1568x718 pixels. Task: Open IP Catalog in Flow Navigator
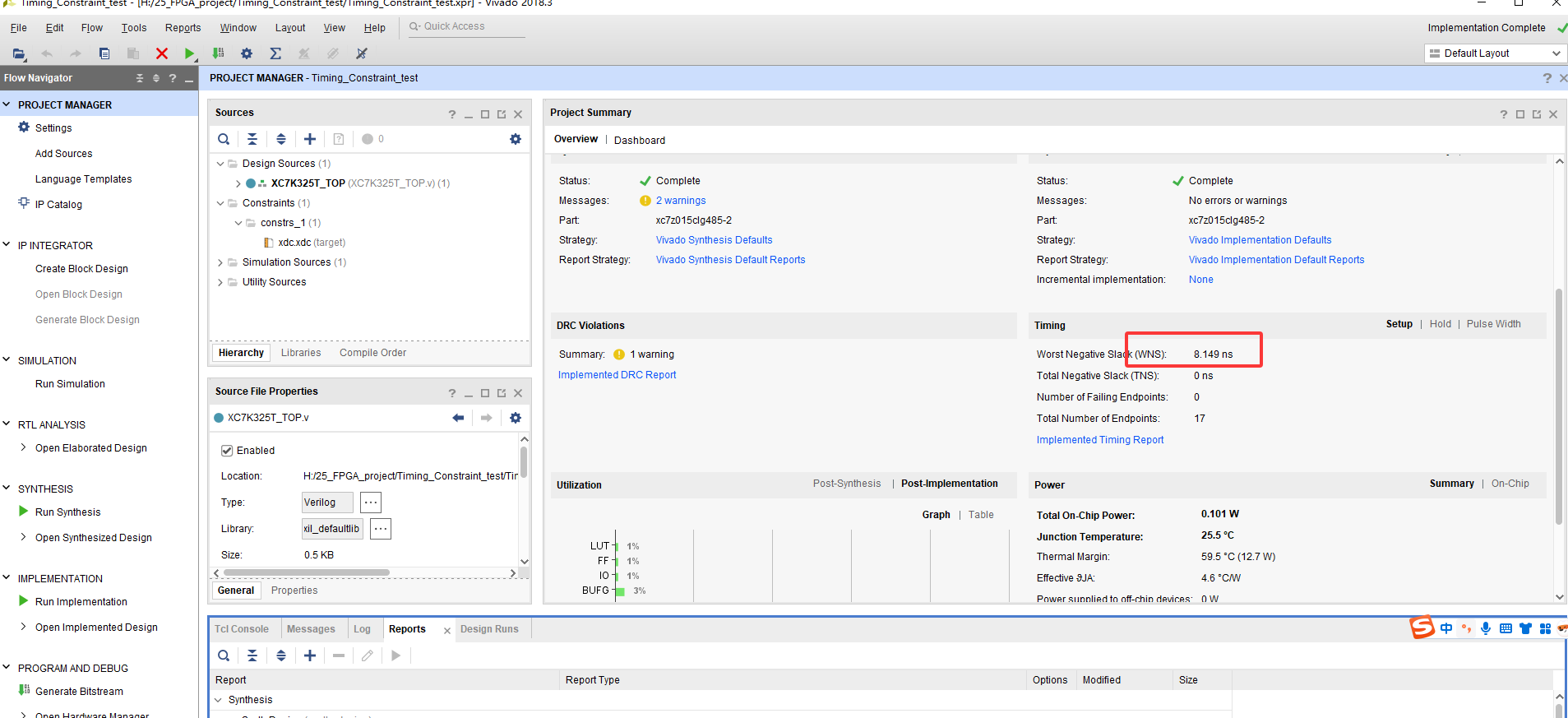[58, 204]
